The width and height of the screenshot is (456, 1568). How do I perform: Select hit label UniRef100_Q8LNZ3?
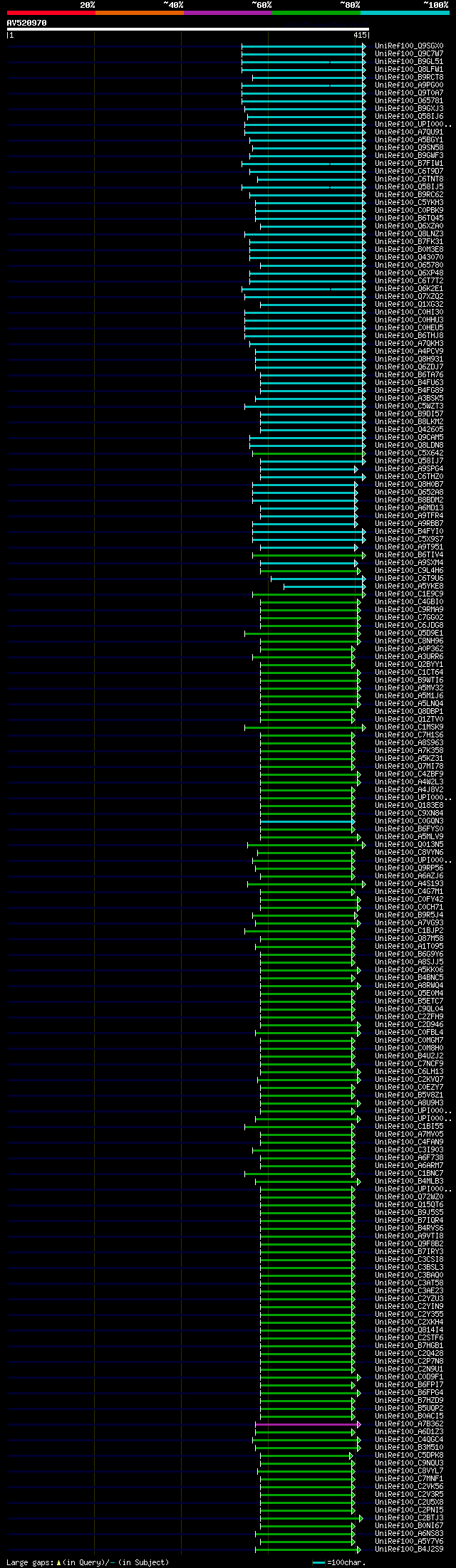[x=409, y=233]
